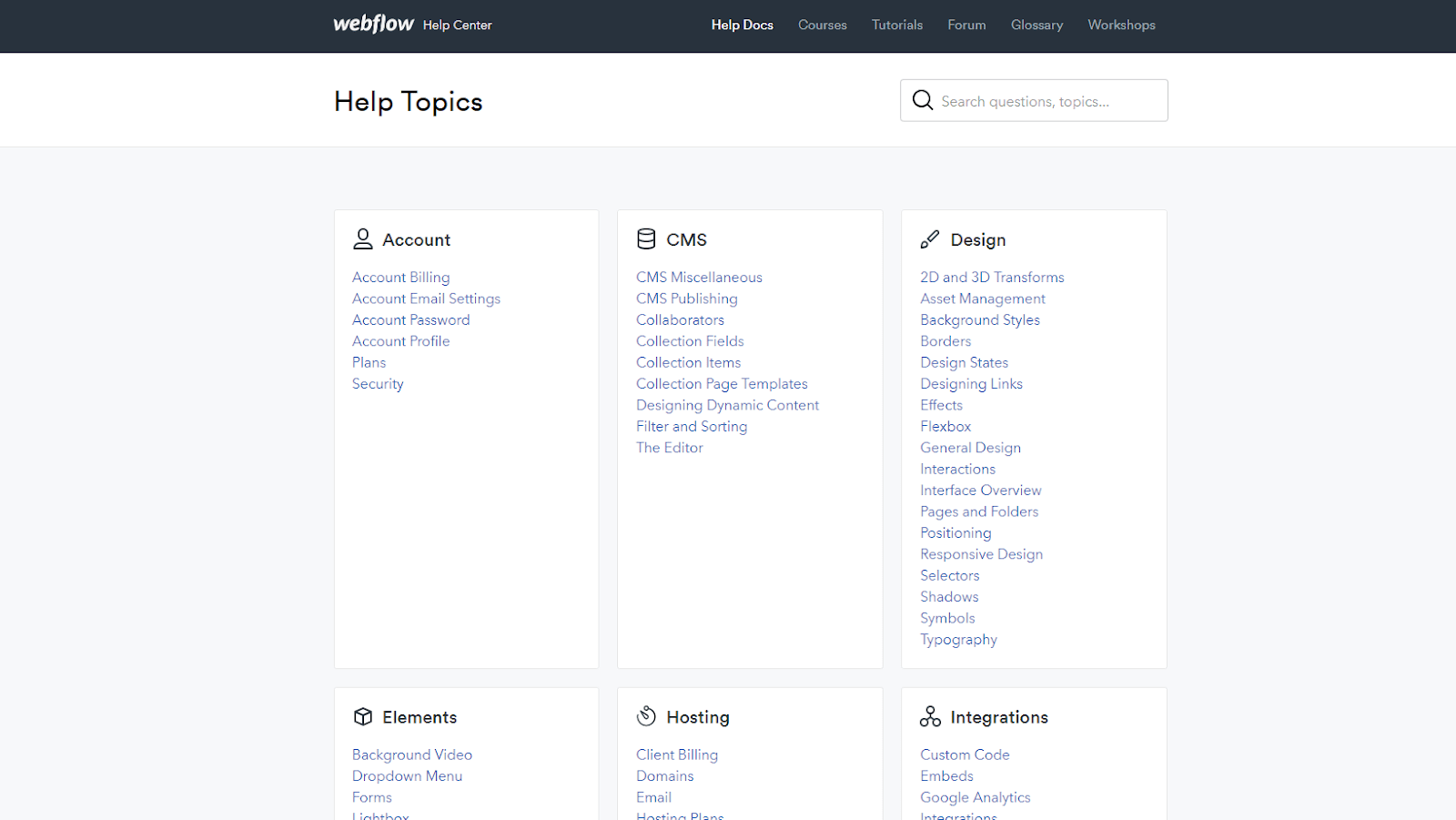Open The Editor help link
Viewport: 1456px width, 820px height.
pos(670,448)
